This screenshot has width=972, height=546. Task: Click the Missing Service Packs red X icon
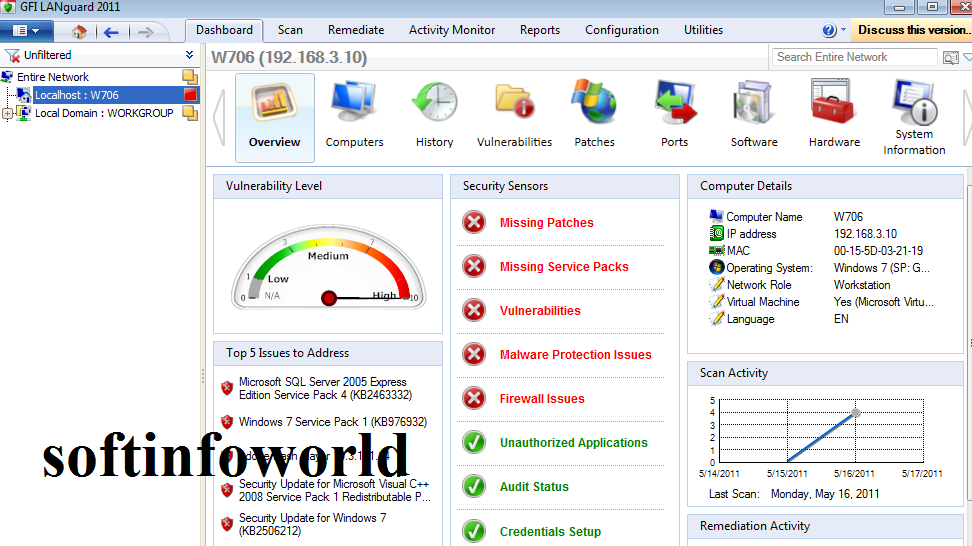474,266
